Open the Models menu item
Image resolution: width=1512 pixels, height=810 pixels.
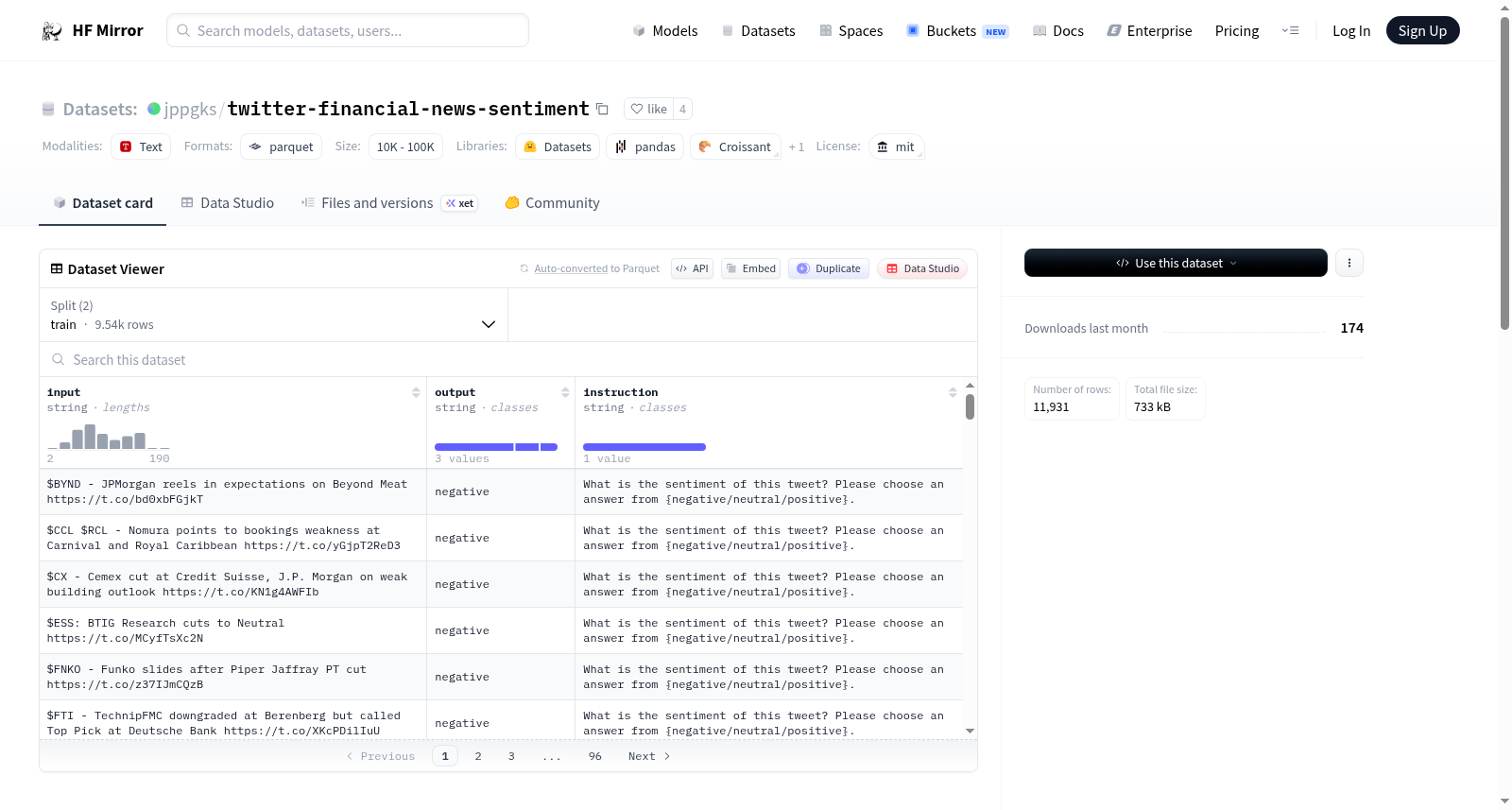(665, 30)
